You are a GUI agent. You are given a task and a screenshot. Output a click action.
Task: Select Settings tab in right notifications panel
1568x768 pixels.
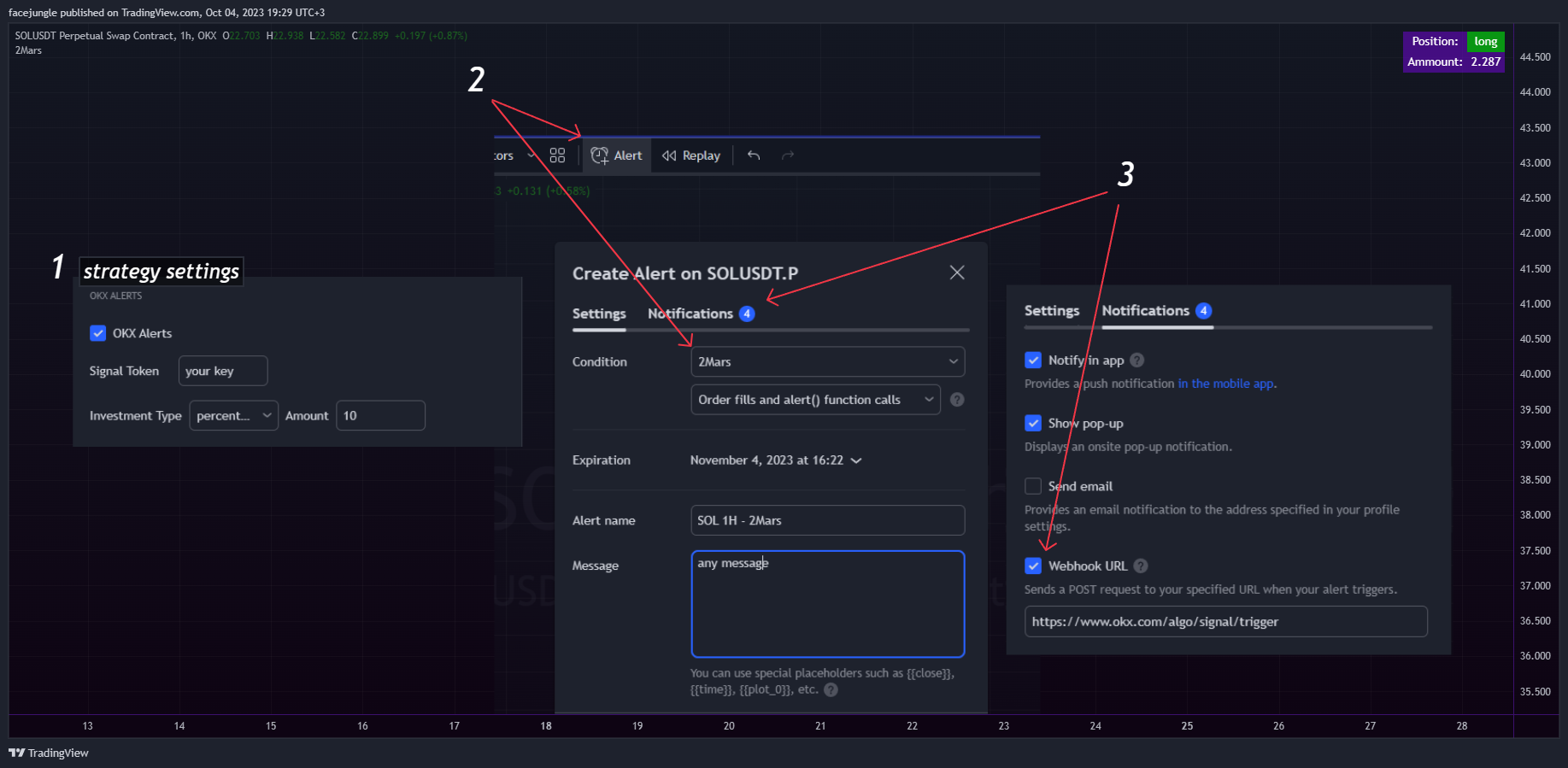pyautogui.click(x=1052, y=311)
